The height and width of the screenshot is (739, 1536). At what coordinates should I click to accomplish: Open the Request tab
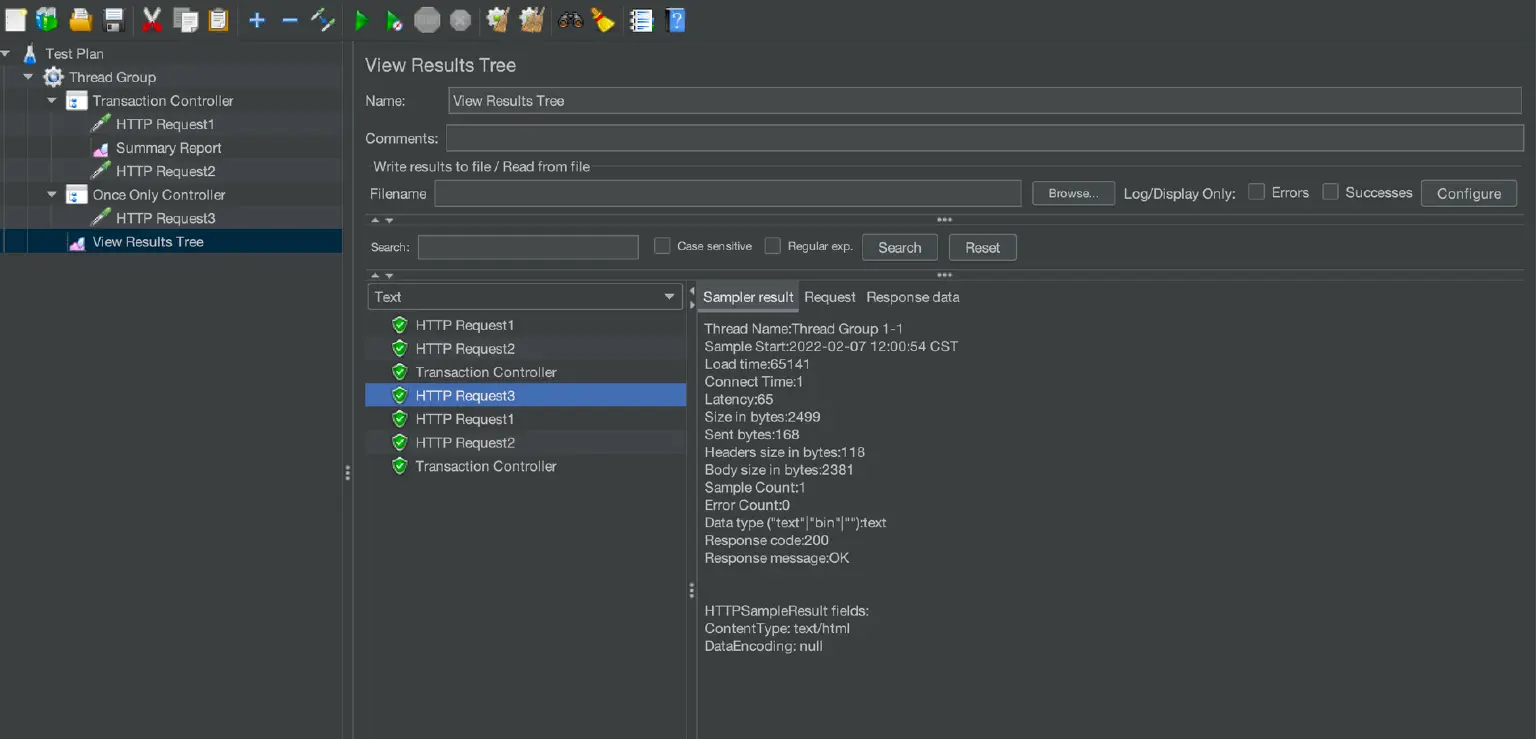pos(830,297)
